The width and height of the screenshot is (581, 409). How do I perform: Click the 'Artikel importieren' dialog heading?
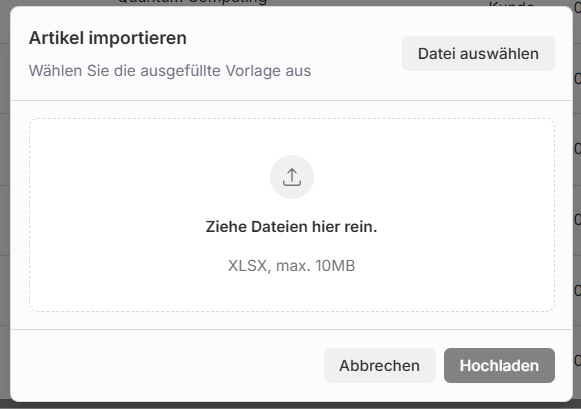tap(107, 38)
